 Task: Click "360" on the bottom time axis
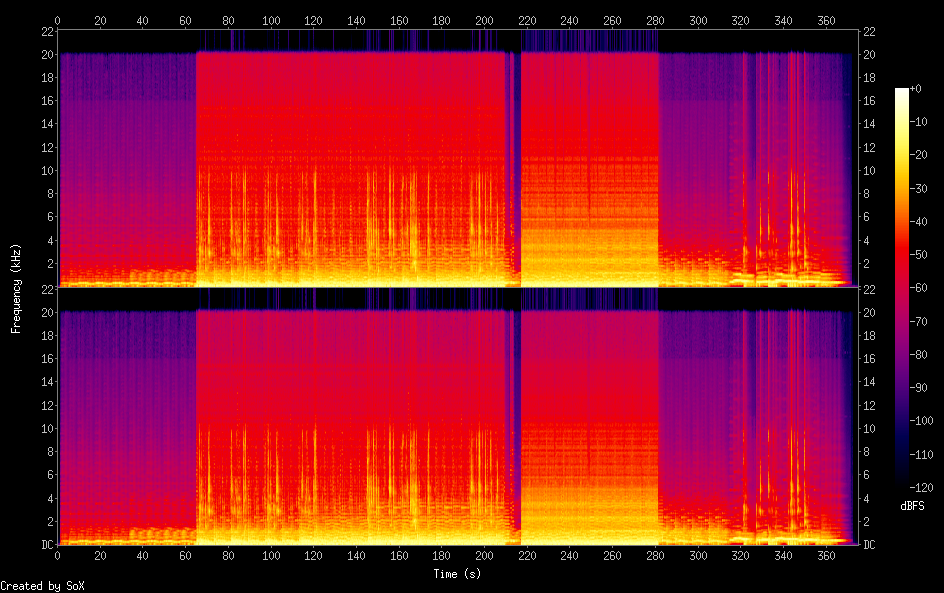826,556
